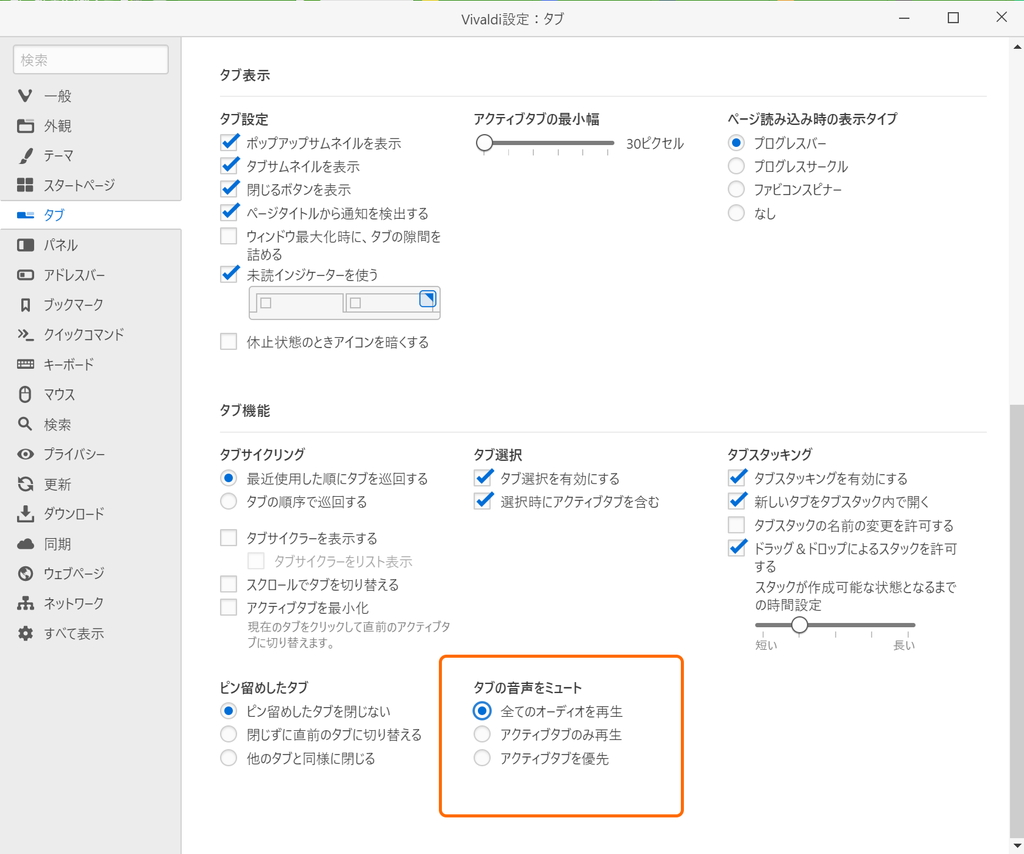Open the 同期 cloud icon

click(25, 544)
